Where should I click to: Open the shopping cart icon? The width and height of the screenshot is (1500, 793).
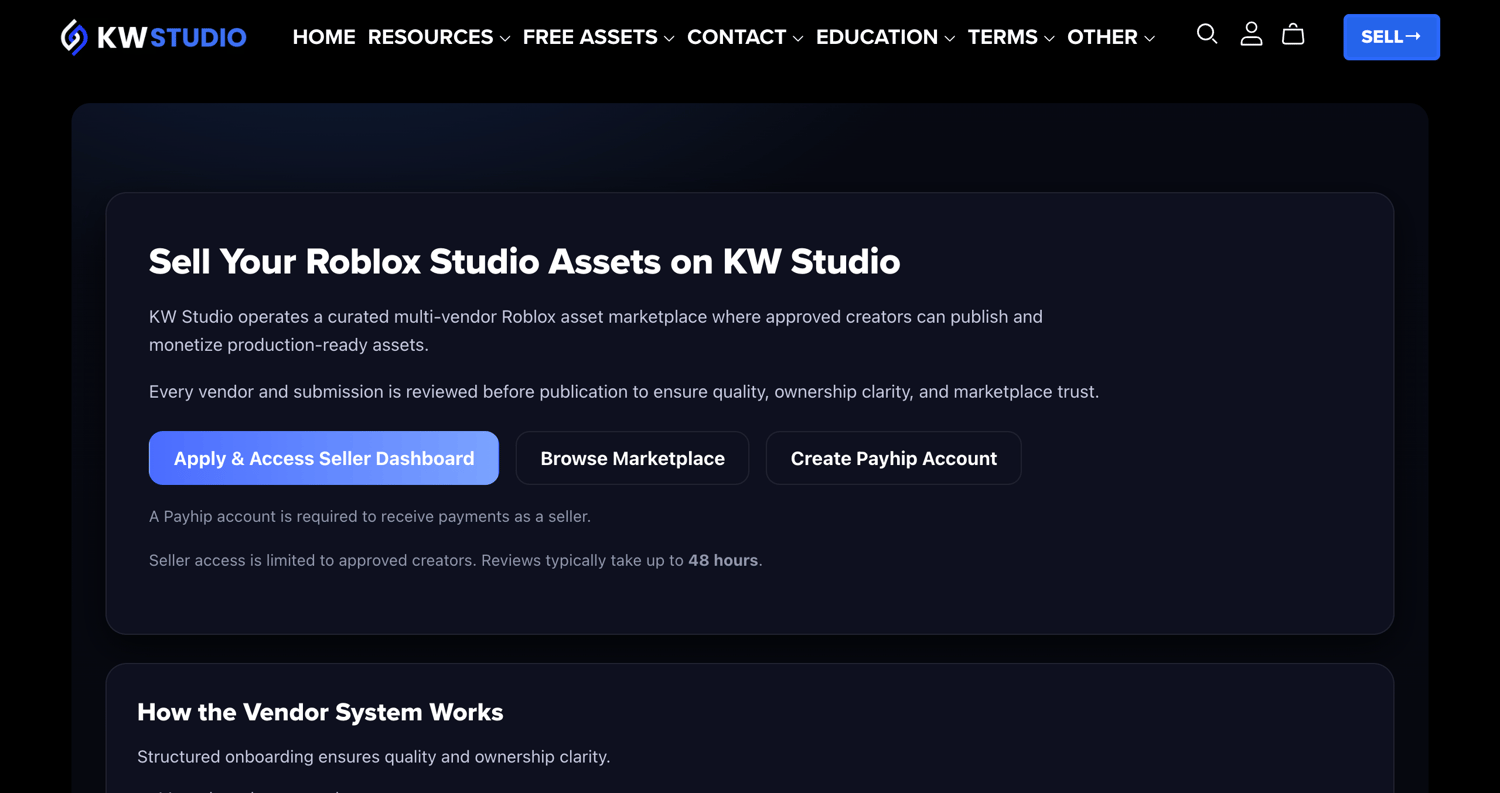1293,35
